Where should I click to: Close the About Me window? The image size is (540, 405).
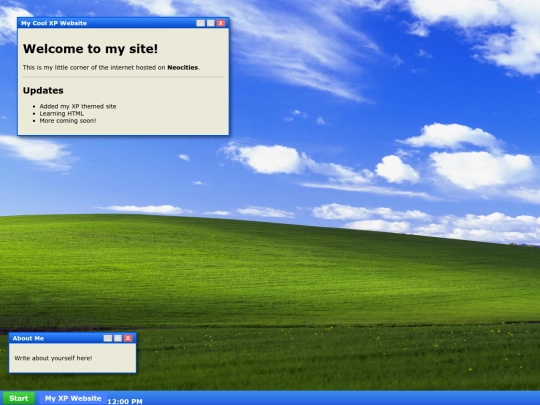tap(128, 338)
